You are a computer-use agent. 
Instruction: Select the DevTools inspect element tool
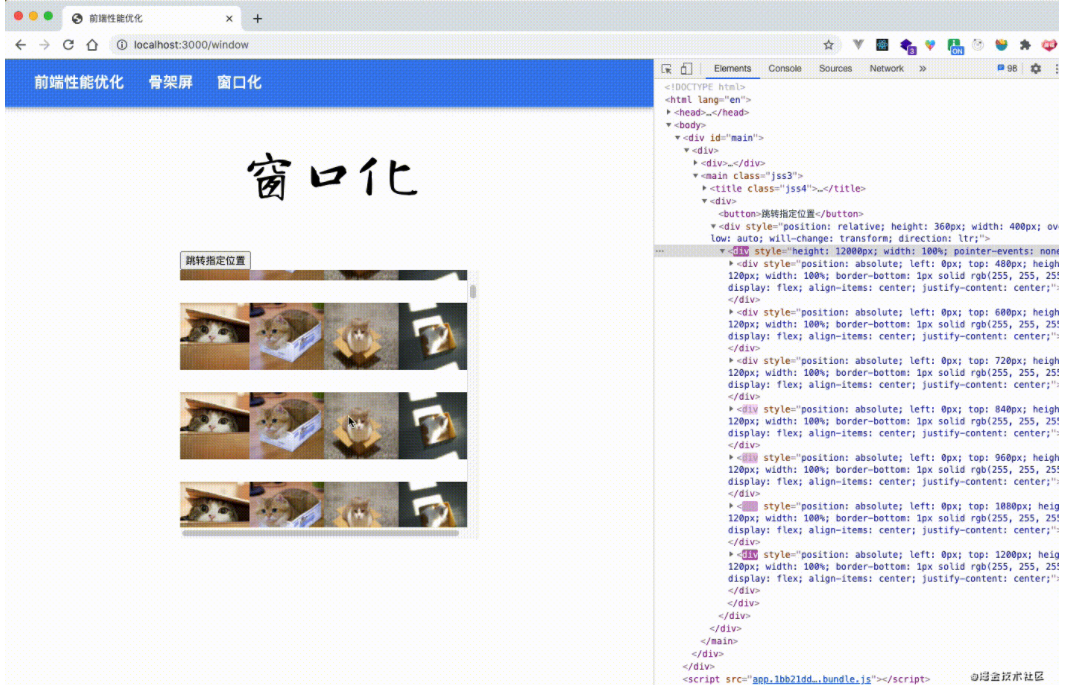(x=667, y=69)
